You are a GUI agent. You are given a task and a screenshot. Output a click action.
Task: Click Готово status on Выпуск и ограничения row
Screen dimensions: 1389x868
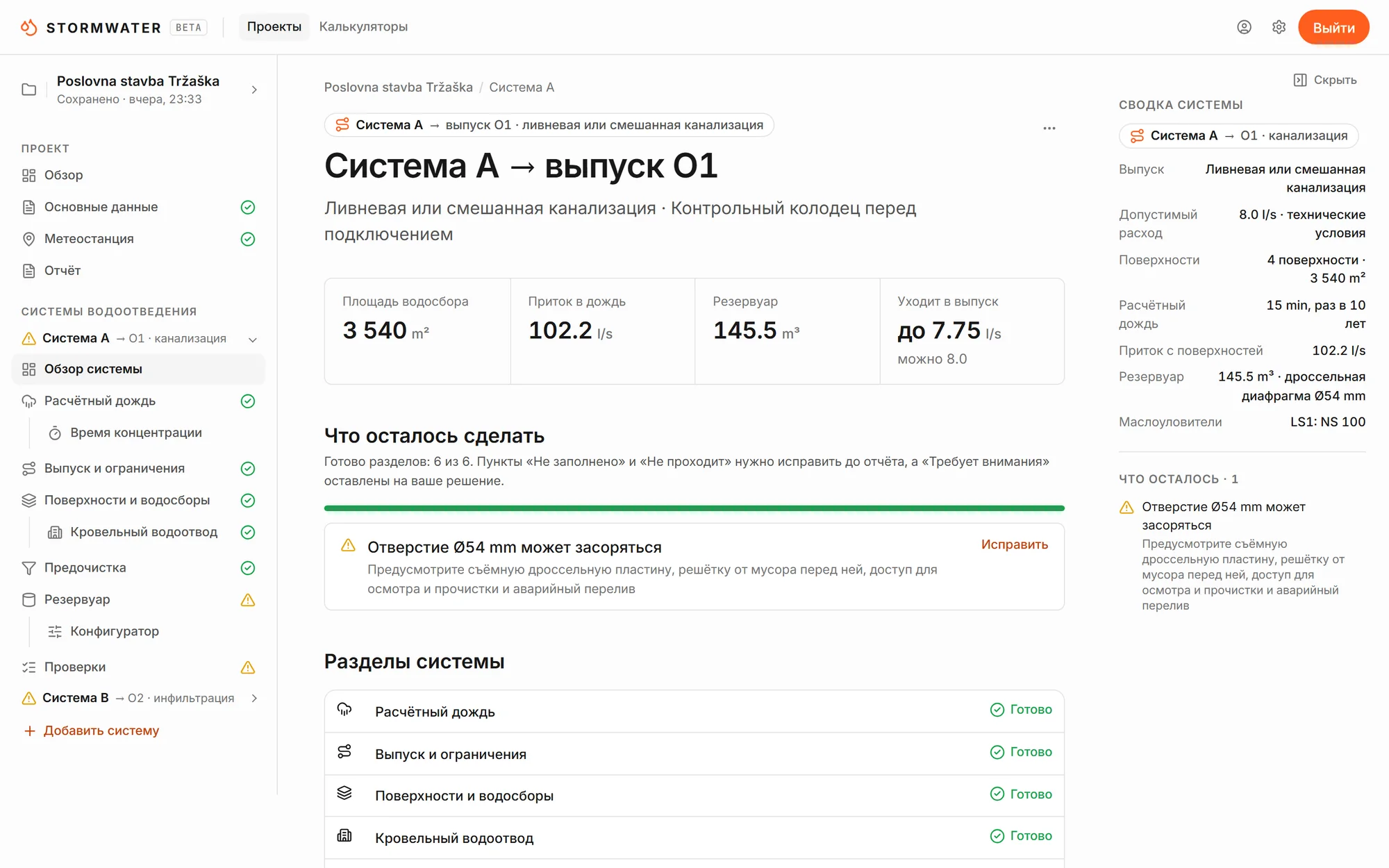1021,752
